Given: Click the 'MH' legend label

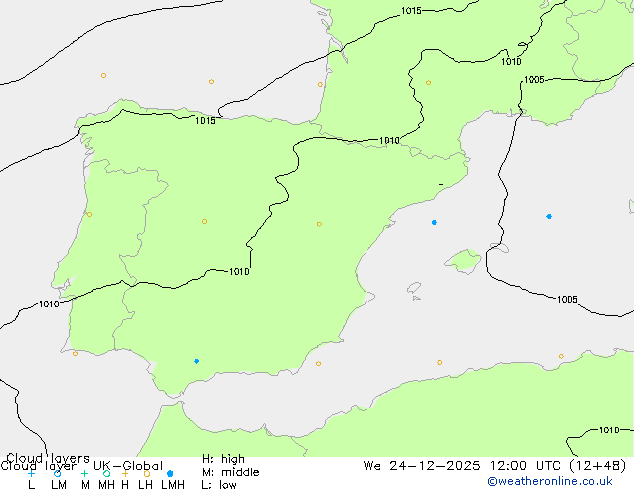Looking at the screenshot, I should 106,485.
